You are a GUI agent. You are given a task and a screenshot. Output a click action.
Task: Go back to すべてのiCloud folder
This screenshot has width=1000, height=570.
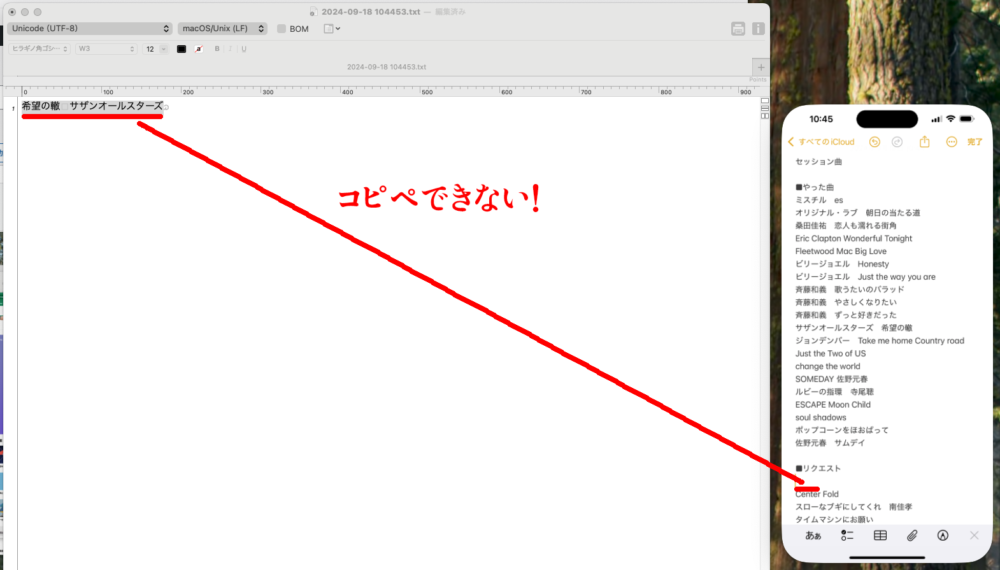821,142
